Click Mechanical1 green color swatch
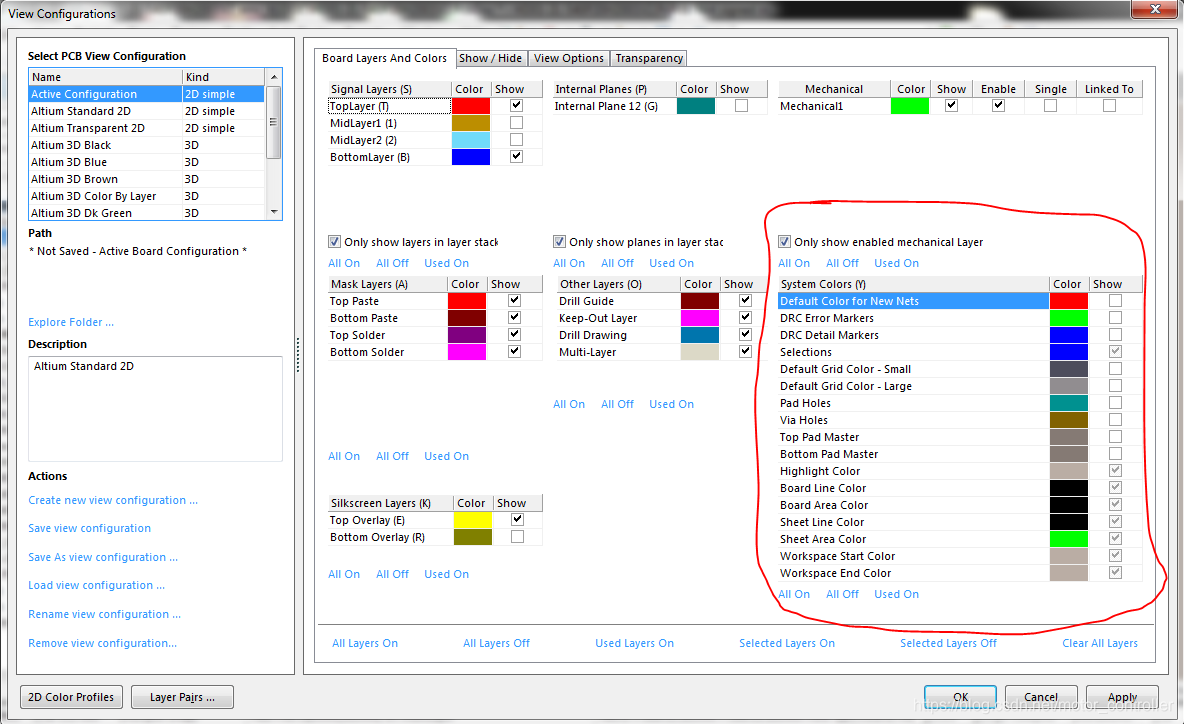1184x724 pixels. [910, 106]
